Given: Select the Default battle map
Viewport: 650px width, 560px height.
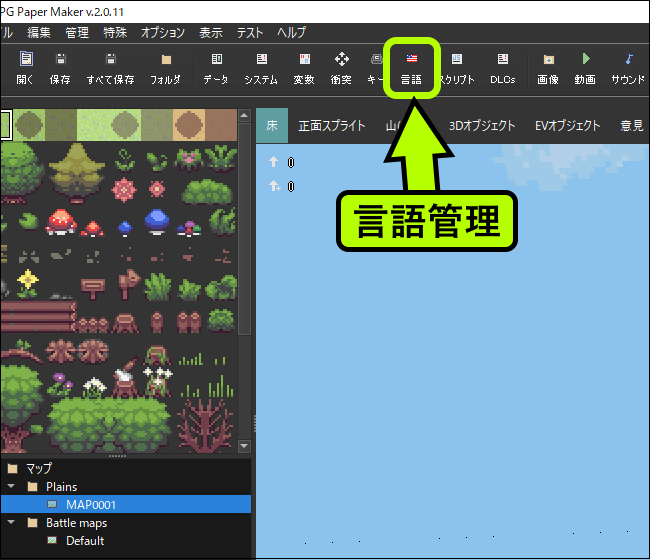Looking at the screenshot, I should (85, 541).
